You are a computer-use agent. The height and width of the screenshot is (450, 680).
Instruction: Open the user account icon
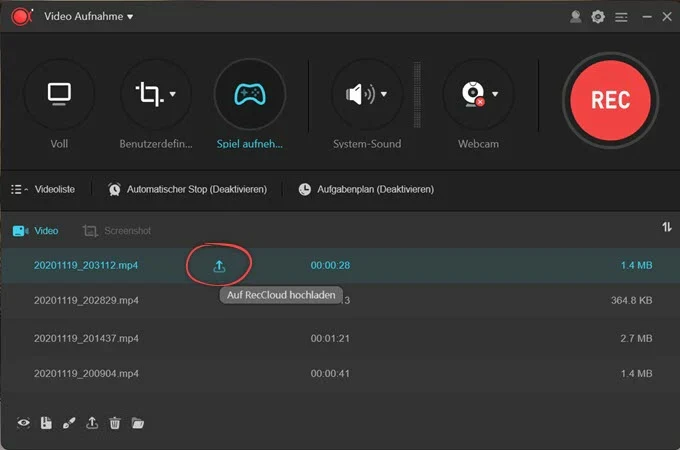click(575, 17)
